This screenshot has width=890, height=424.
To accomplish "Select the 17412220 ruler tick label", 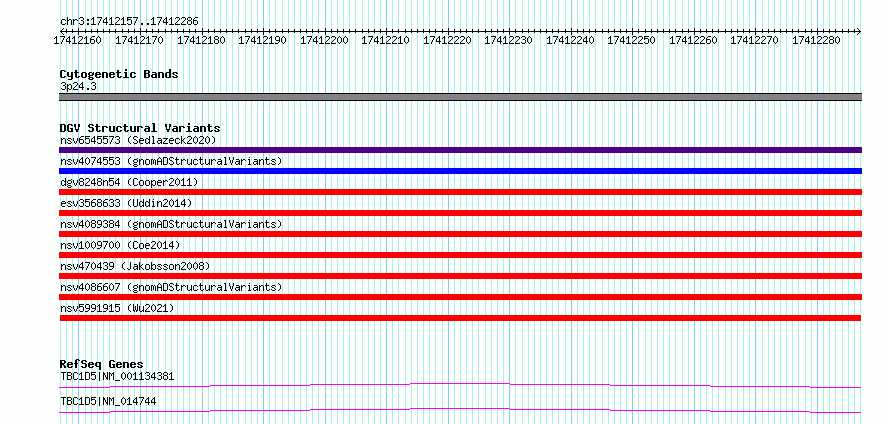I will [447, 40].
